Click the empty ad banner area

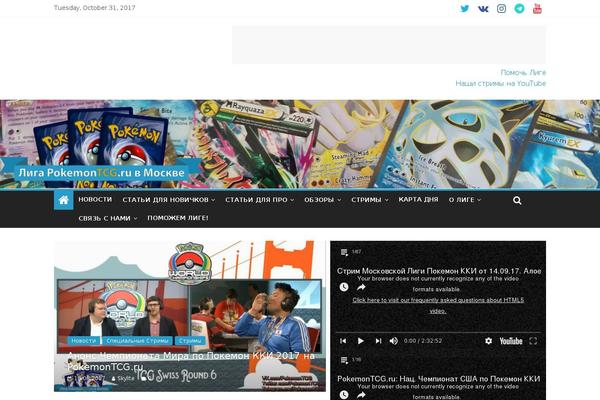point(389,45)
